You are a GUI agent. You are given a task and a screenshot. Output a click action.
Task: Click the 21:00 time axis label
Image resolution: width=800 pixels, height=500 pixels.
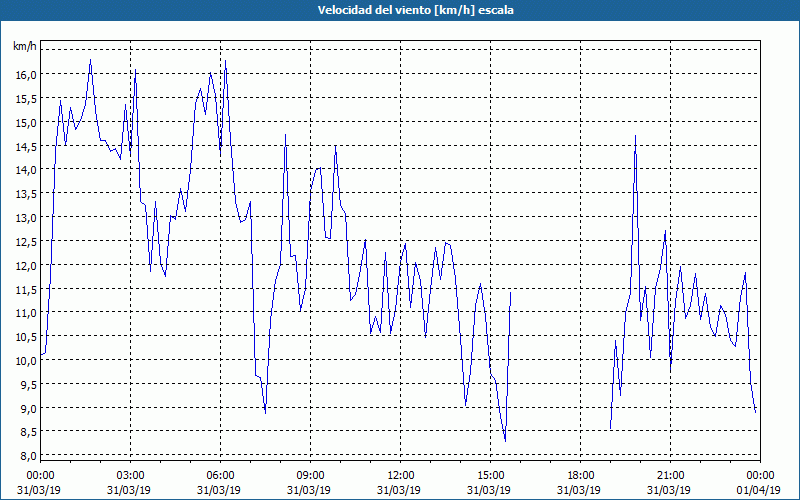(x=670, y=476)
